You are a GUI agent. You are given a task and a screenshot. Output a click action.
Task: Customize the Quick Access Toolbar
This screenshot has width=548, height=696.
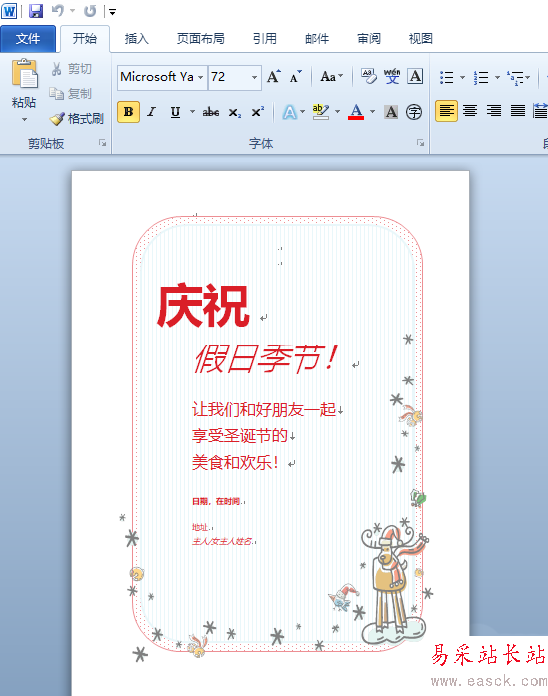pos(113,12)
